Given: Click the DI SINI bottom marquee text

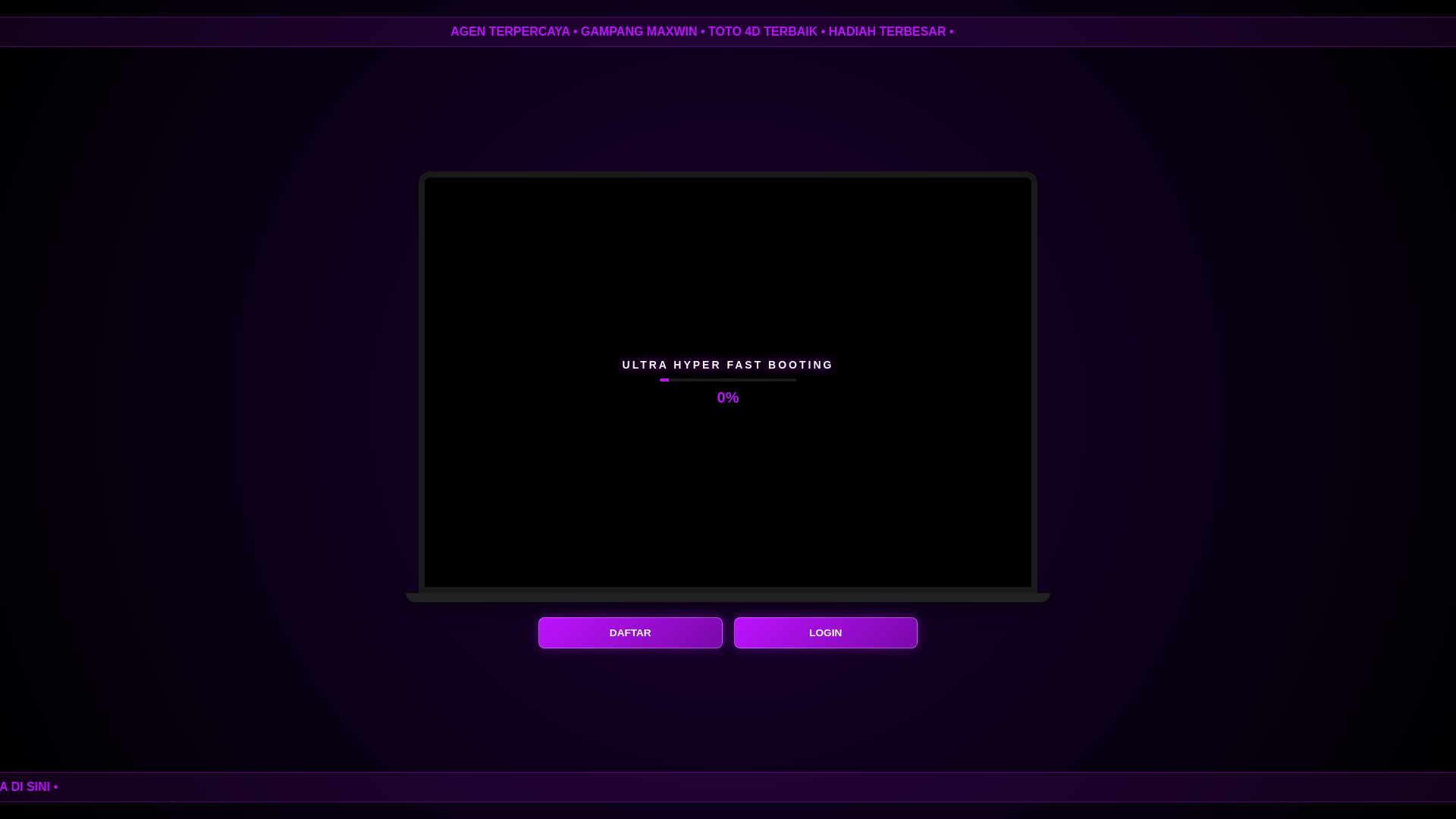Looking at the screenshot, I should (29, 787).
